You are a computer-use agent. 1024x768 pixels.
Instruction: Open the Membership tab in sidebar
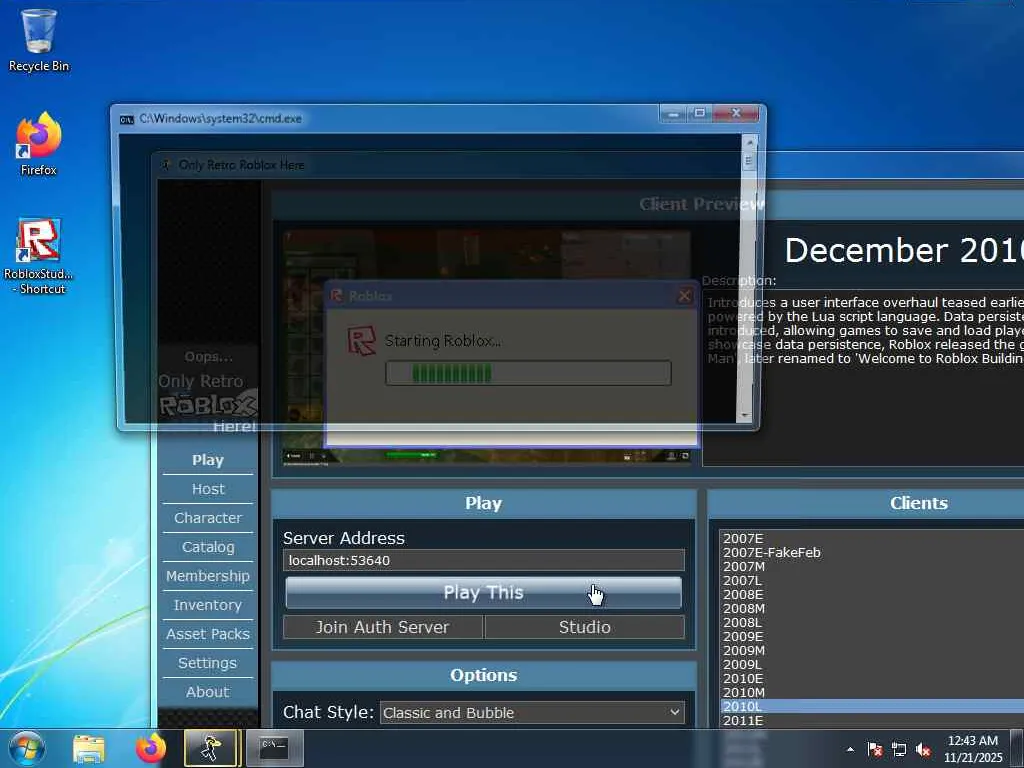click(x=208, y=575)
